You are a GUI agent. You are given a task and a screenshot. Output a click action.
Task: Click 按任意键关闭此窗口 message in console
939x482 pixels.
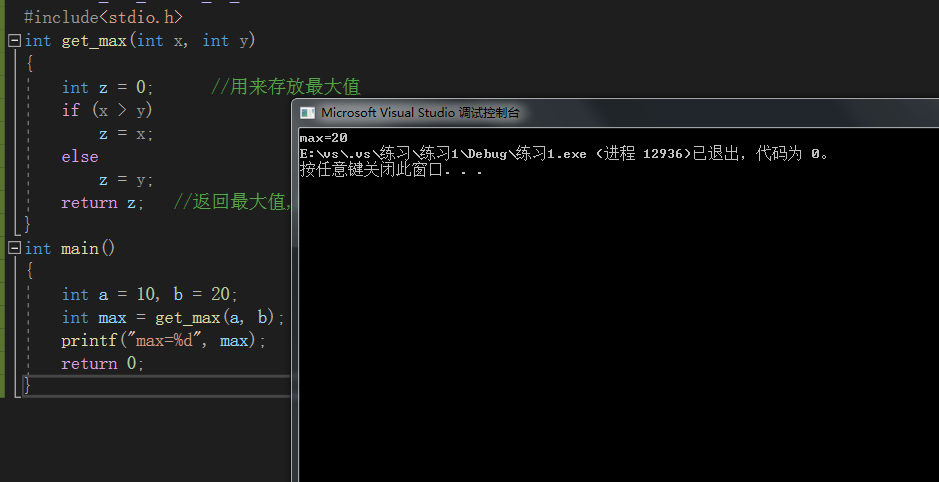click(371, 170)
